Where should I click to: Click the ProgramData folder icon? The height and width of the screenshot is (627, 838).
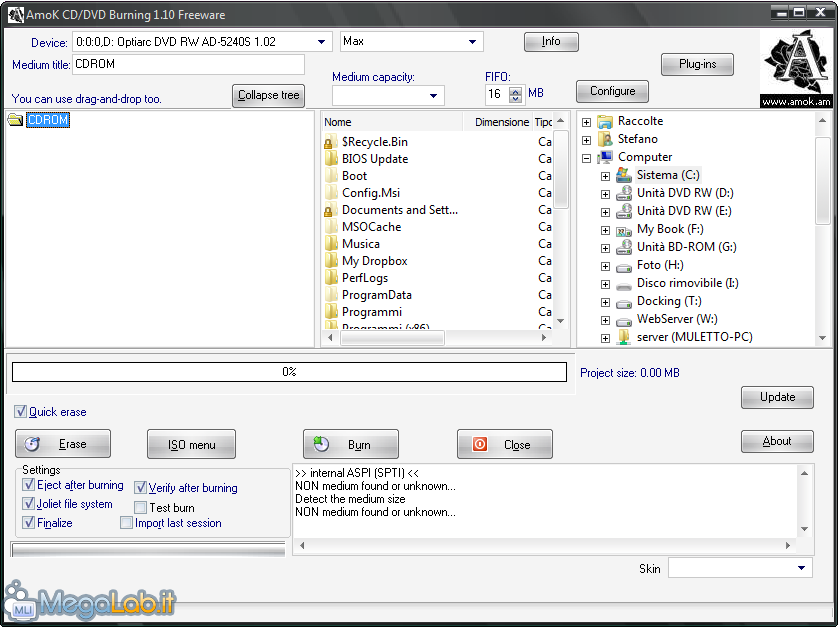(331, 295)
